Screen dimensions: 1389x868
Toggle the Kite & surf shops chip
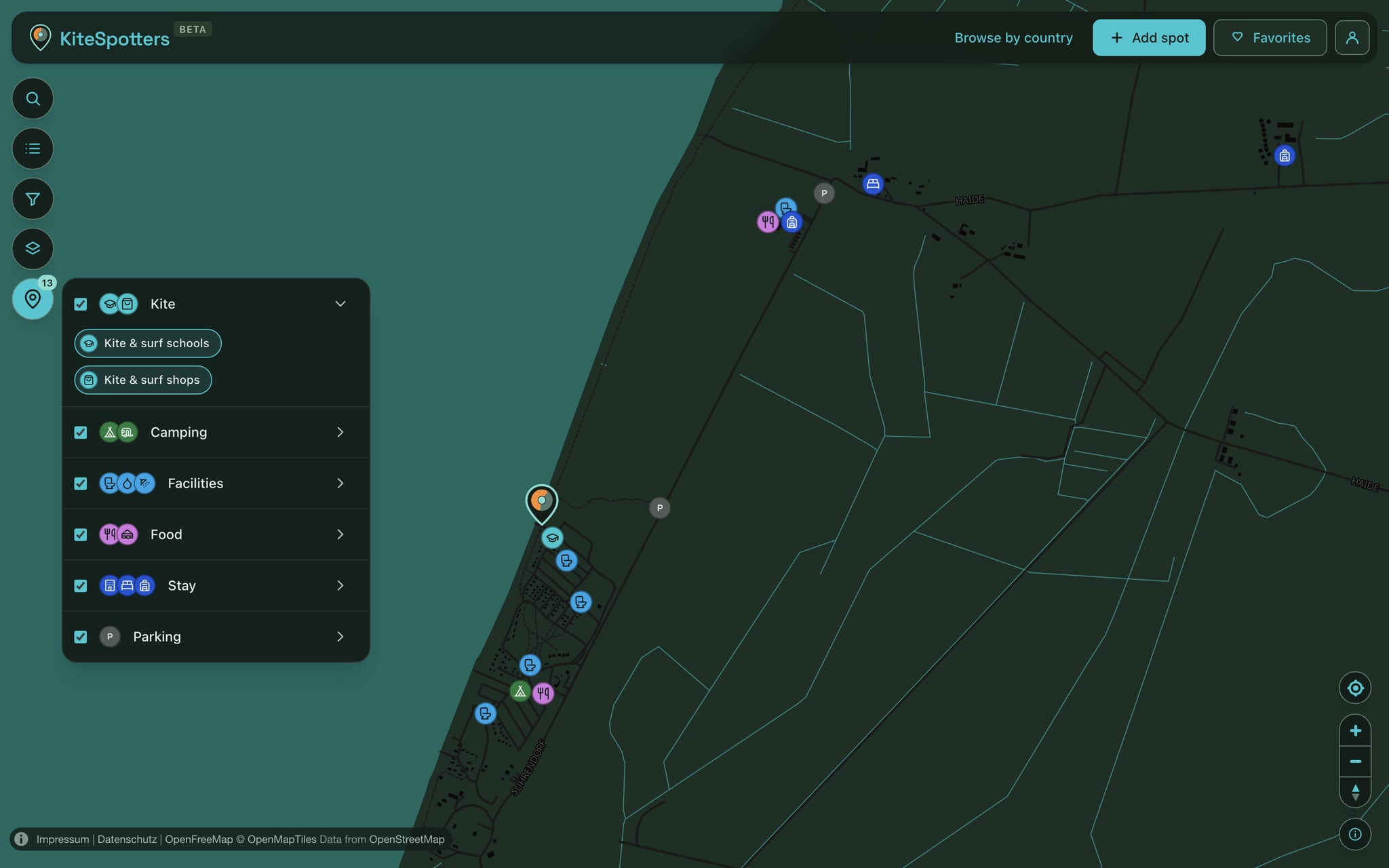coord(143,380)
